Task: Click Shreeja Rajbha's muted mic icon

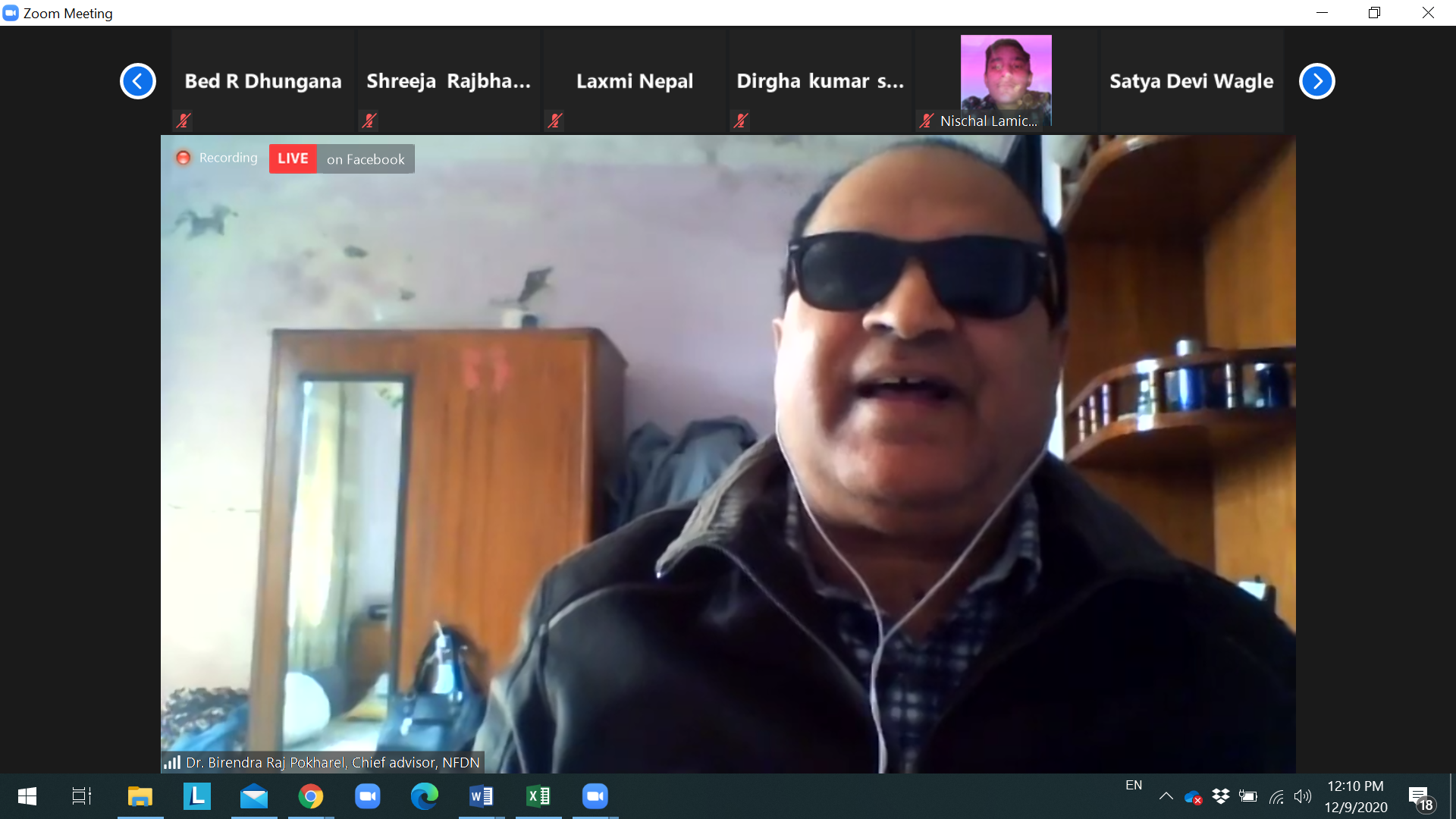Action: tap(369, 121)
